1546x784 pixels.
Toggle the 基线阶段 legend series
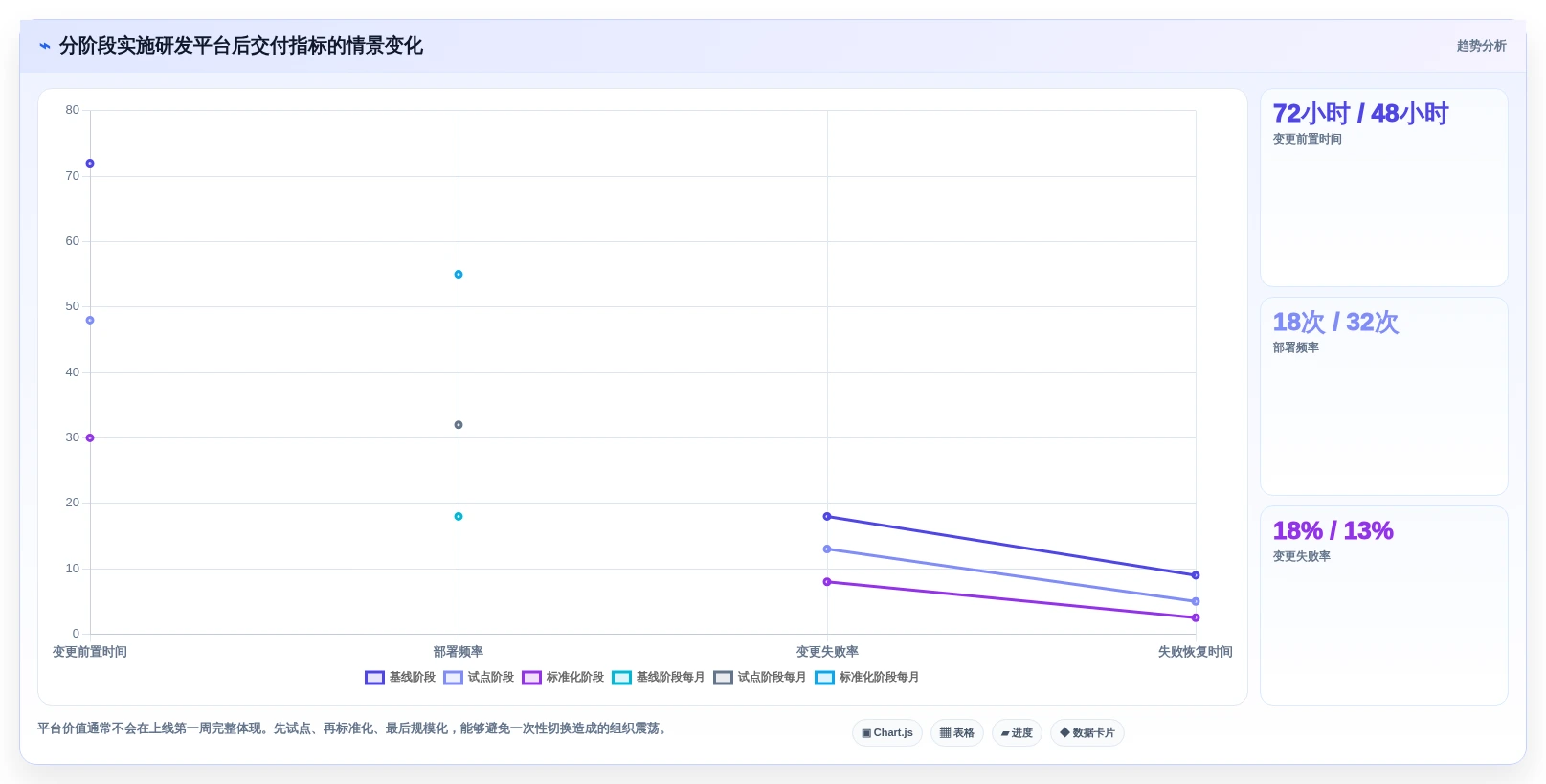(x=400, y=678)
